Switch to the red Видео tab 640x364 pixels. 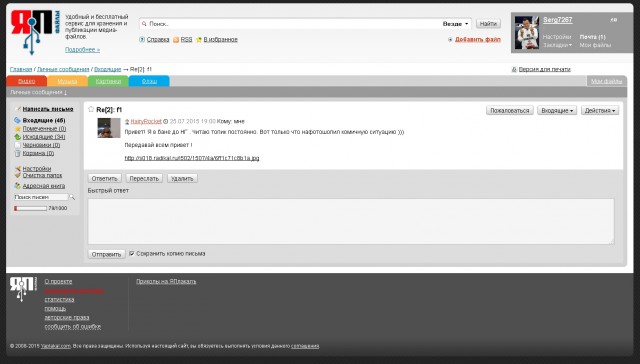point(27,81)
